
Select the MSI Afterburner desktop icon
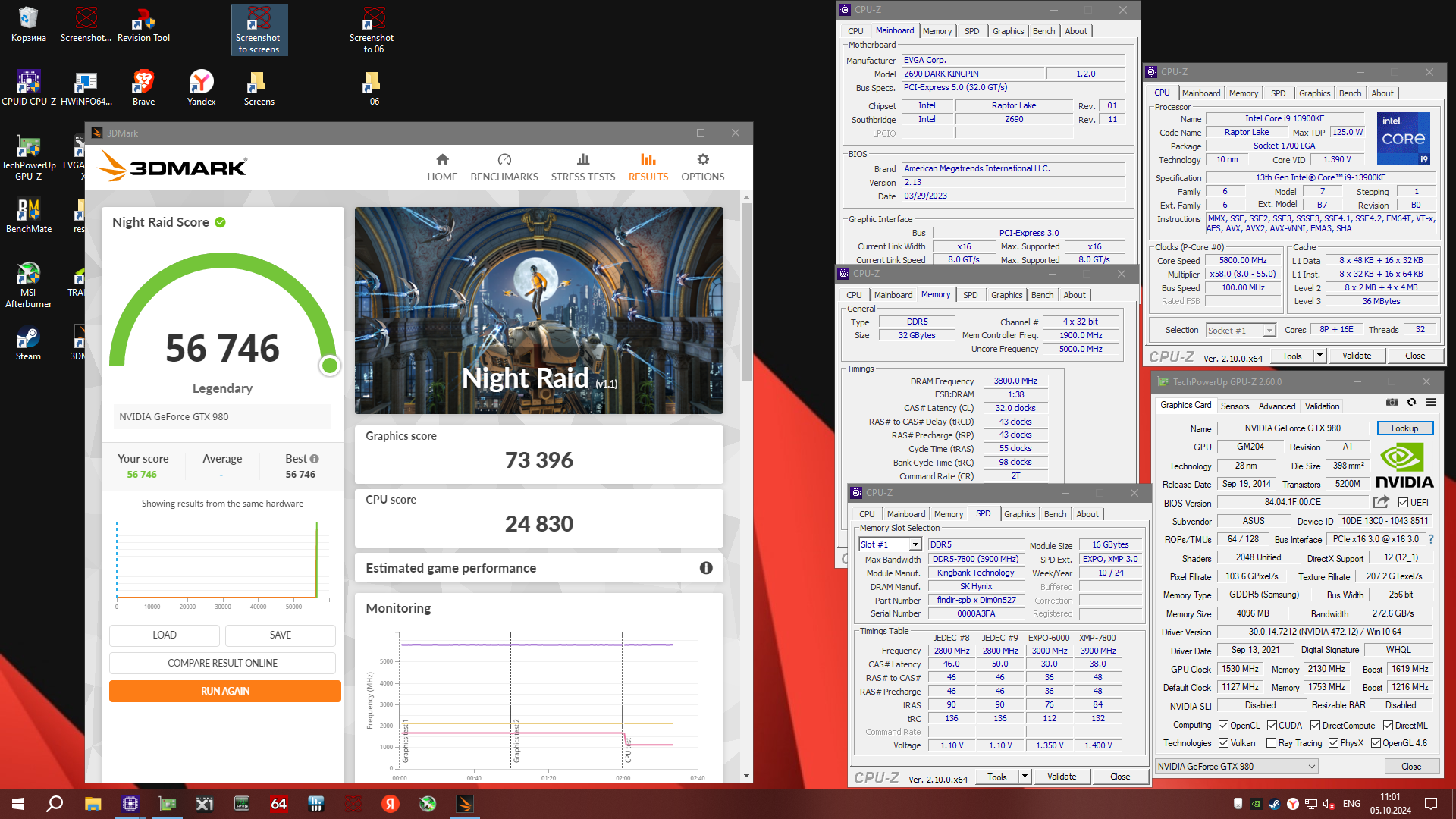coord(29,284)
